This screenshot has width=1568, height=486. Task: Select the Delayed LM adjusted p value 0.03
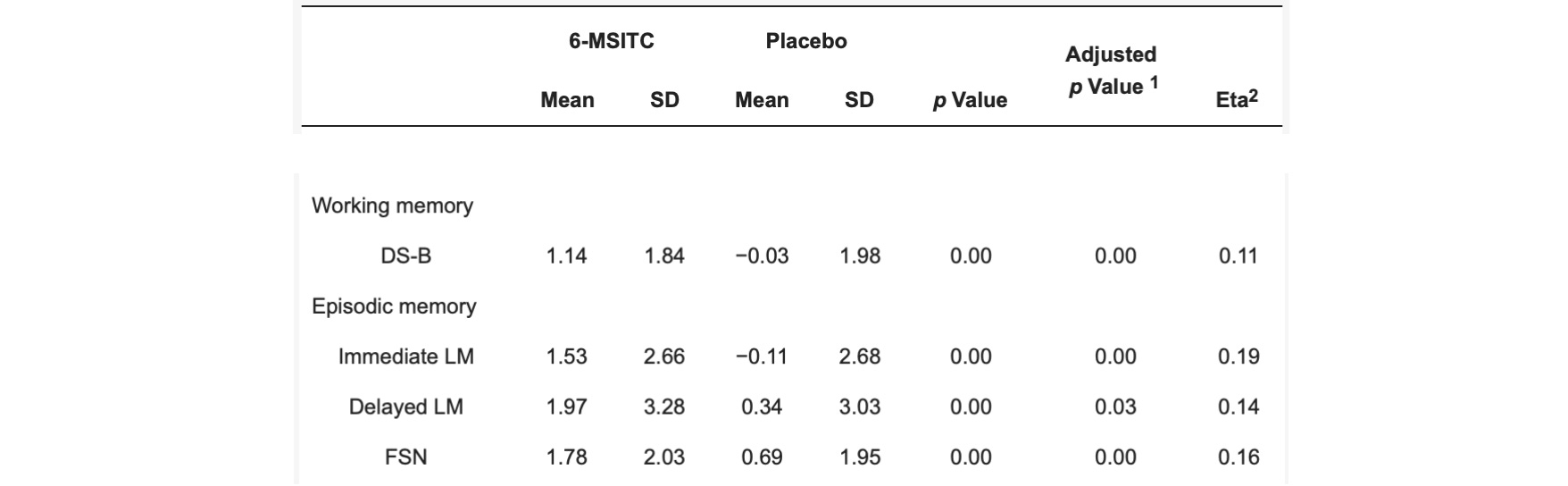click(1115, 407)
